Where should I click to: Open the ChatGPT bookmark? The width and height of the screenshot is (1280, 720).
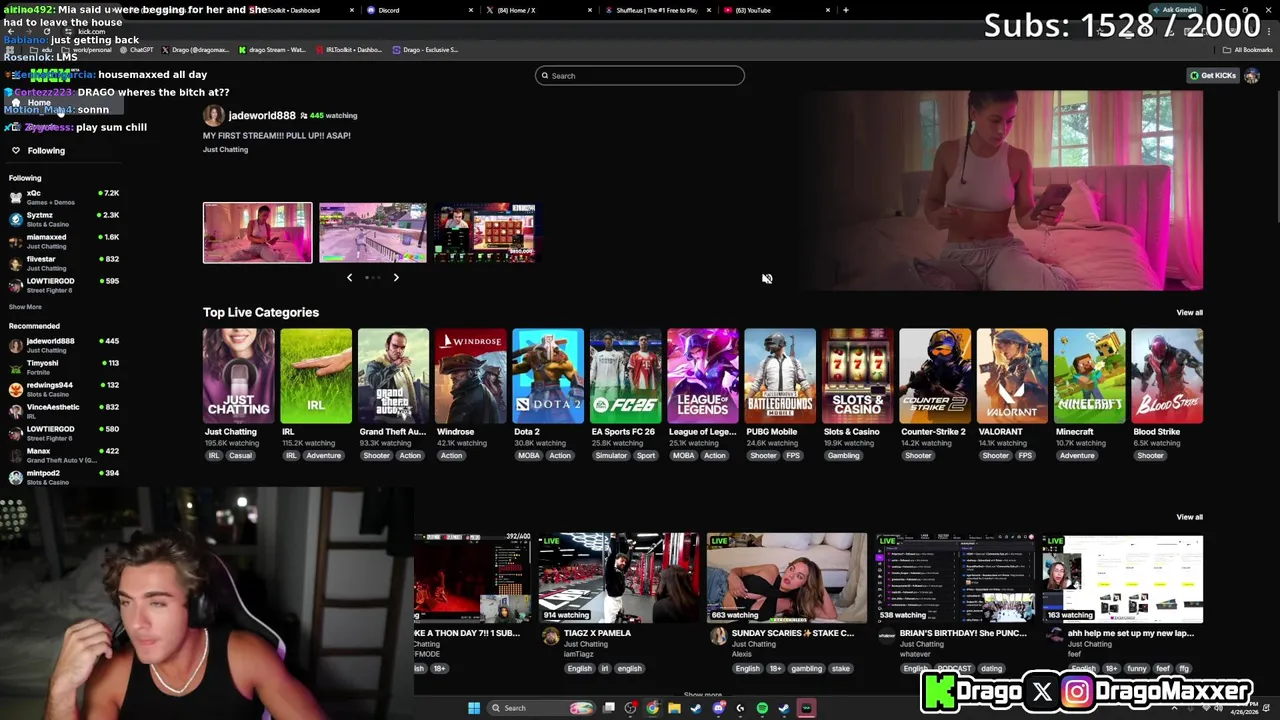pyautogui.click(x=138, y=50)
